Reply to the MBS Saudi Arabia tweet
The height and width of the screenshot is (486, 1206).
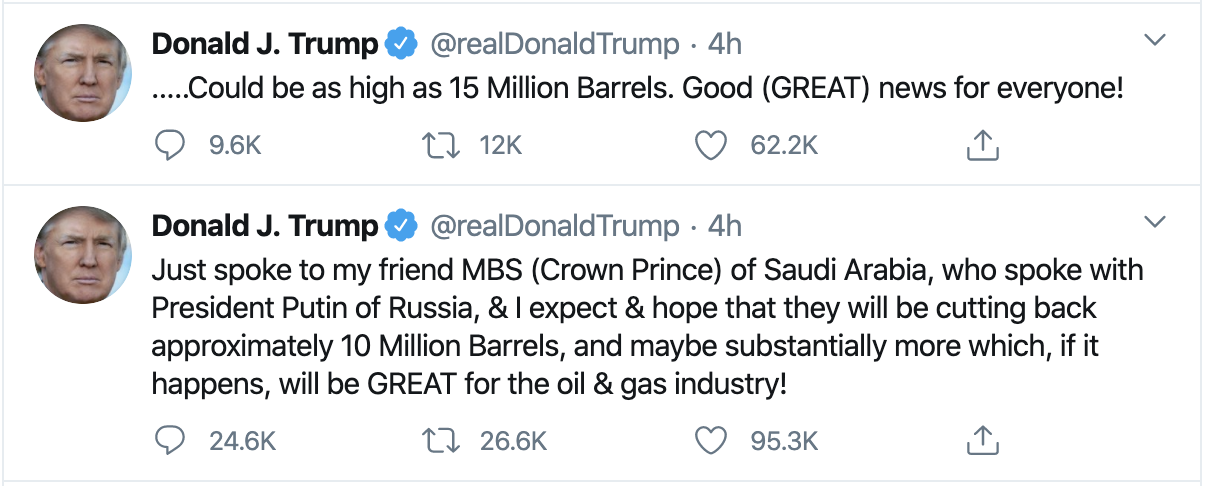click(x=172, y=440)
